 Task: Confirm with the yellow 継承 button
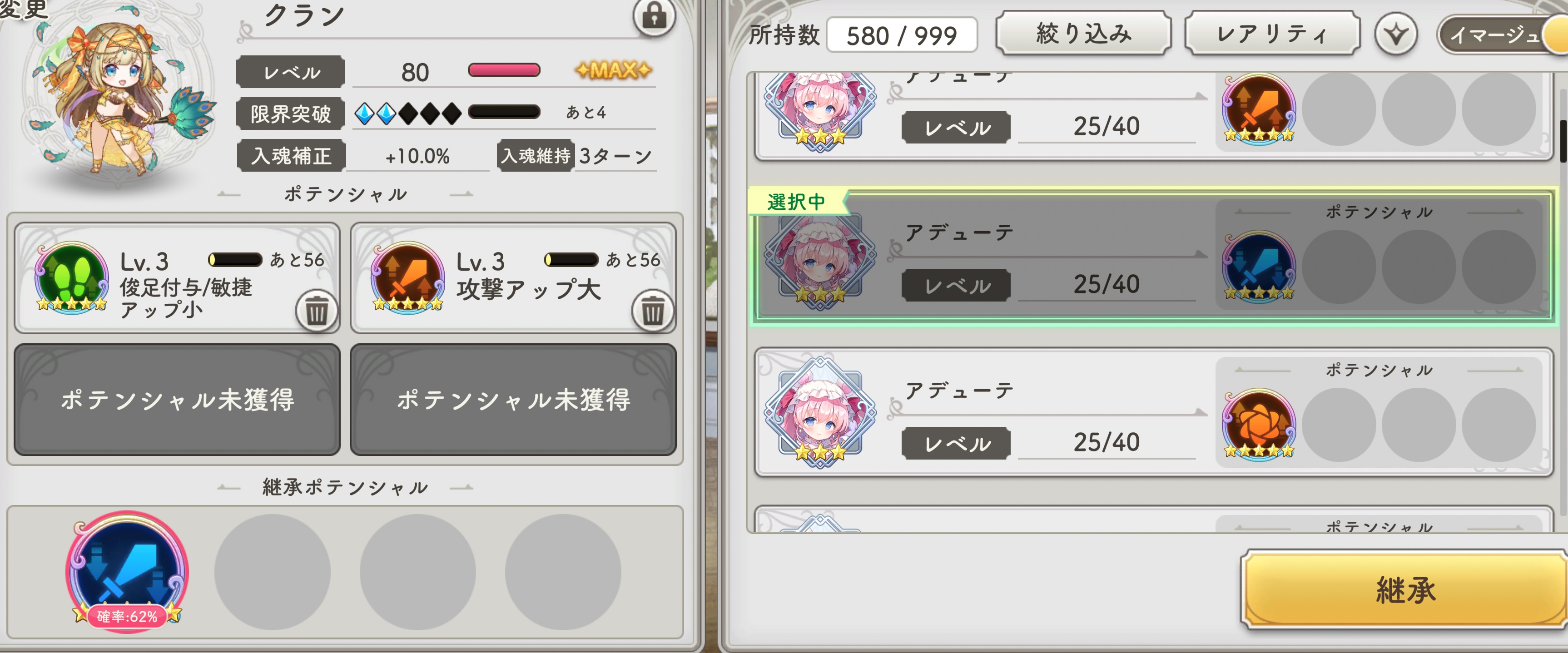pyautogui.click(x=1405, y=589)
